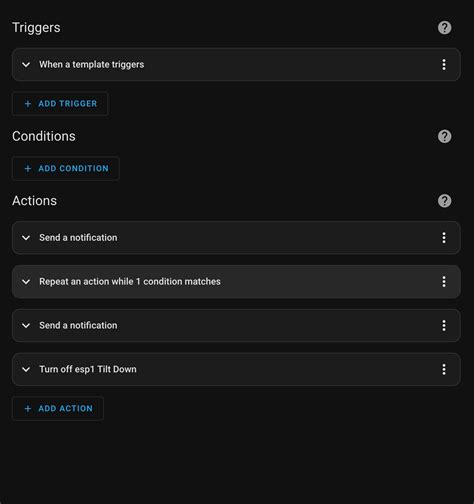This screenshot has width=474, height=504.
Task: Select the Turn off esp1 Tilt Down action row
Action: (236, 369)
